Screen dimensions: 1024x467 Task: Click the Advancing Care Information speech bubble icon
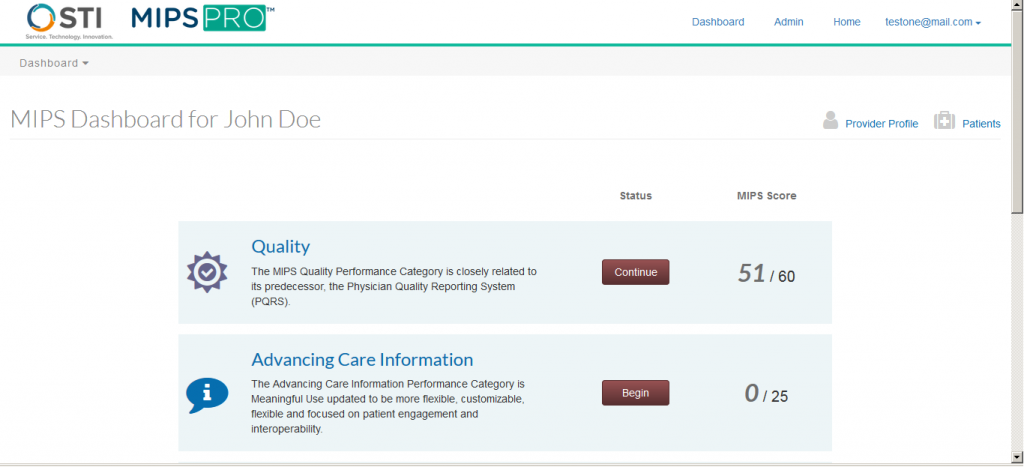(x=207, y=394)
